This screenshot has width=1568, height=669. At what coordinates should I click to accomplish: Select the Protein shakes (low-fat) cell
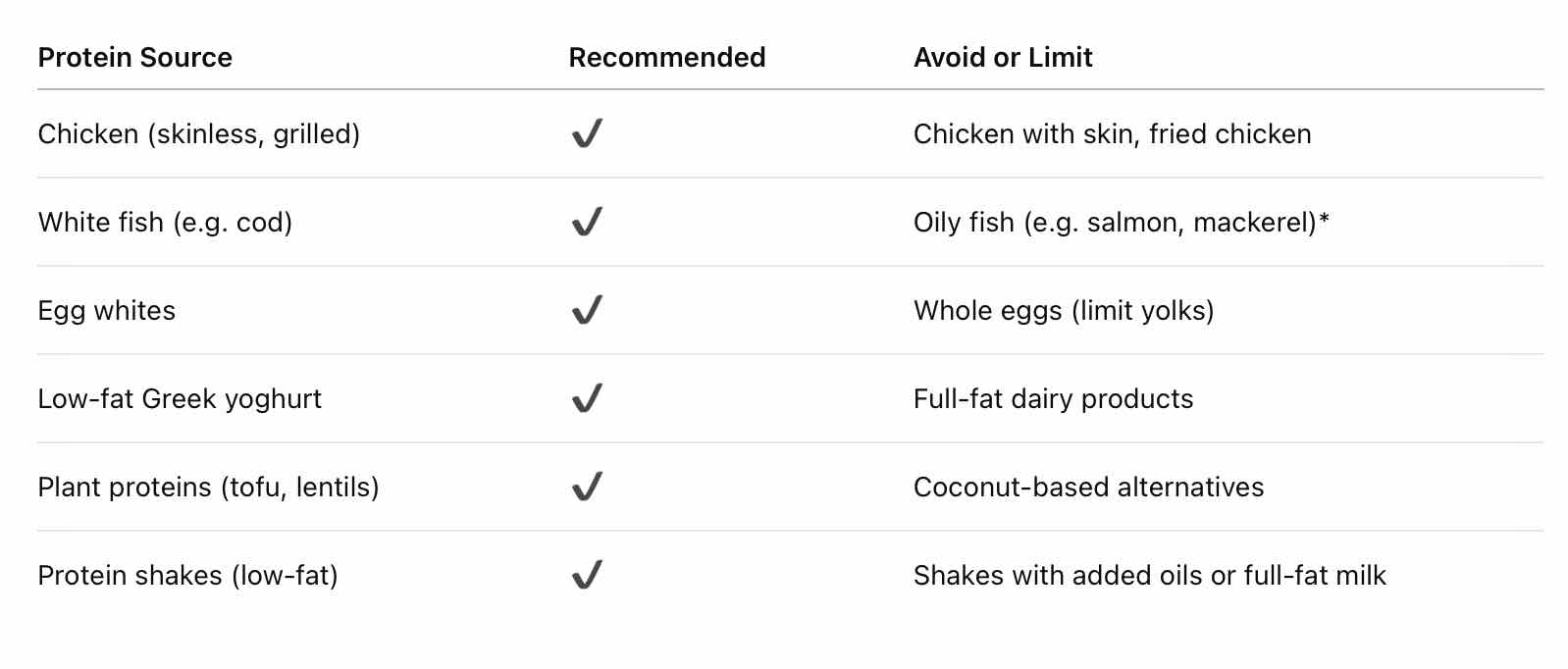(187, 576)
